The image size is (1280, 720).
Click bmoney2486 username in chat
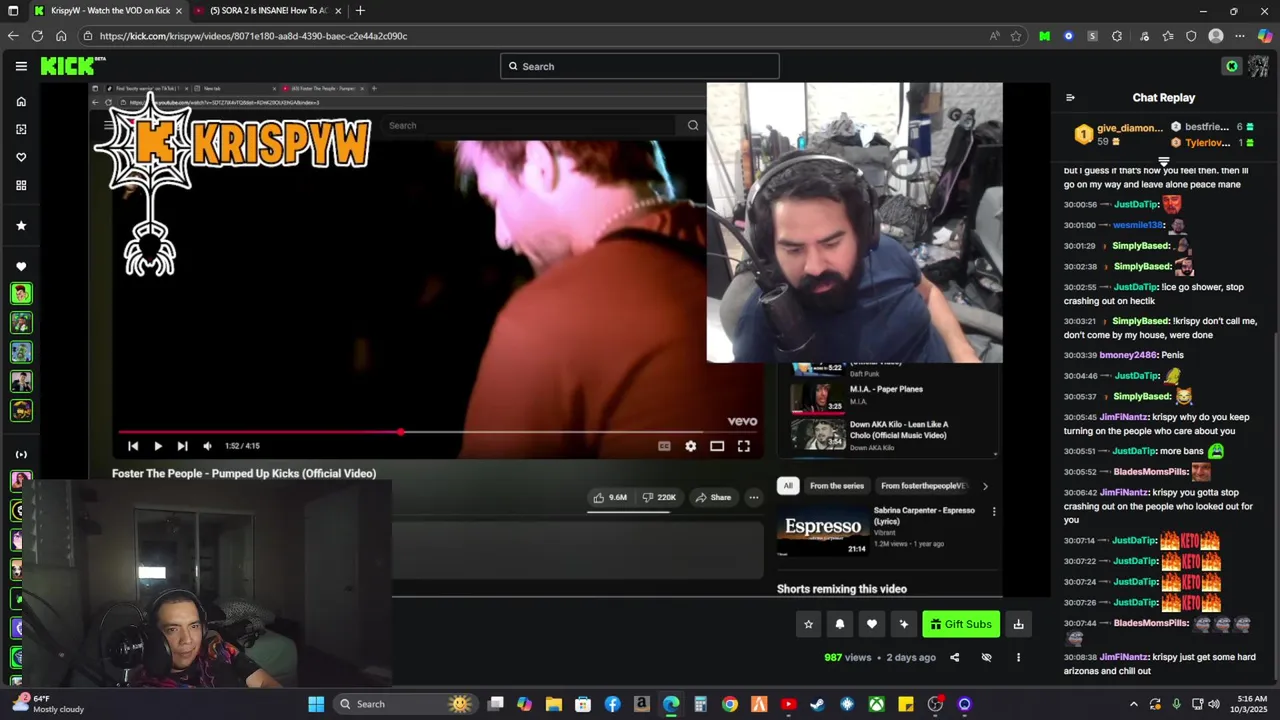[x=1127, y=355]
